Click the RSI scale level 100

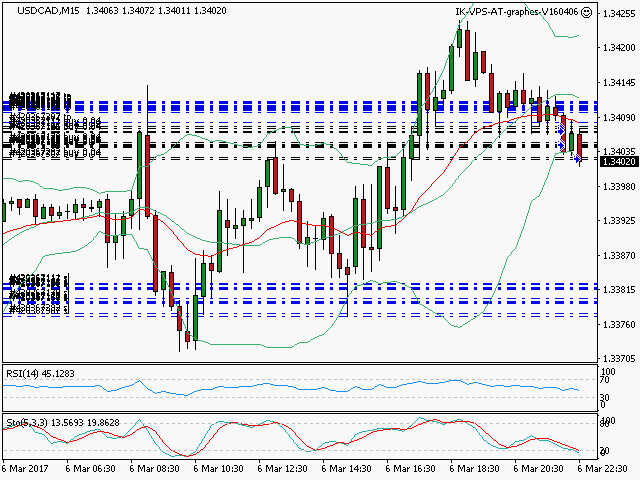pyautogui.click(x=608, y=371)
